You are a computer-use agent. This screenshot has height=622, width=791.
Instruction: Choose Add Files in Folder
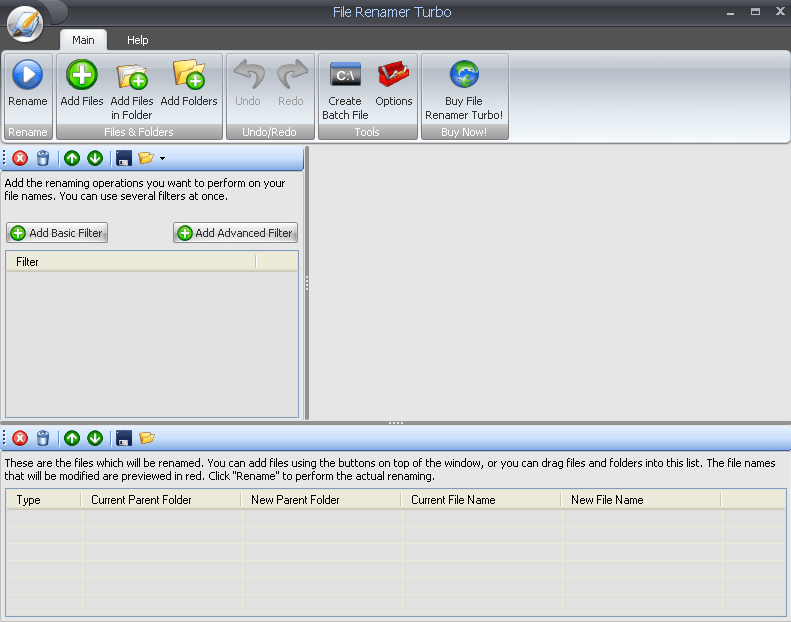tap(132, 91)
